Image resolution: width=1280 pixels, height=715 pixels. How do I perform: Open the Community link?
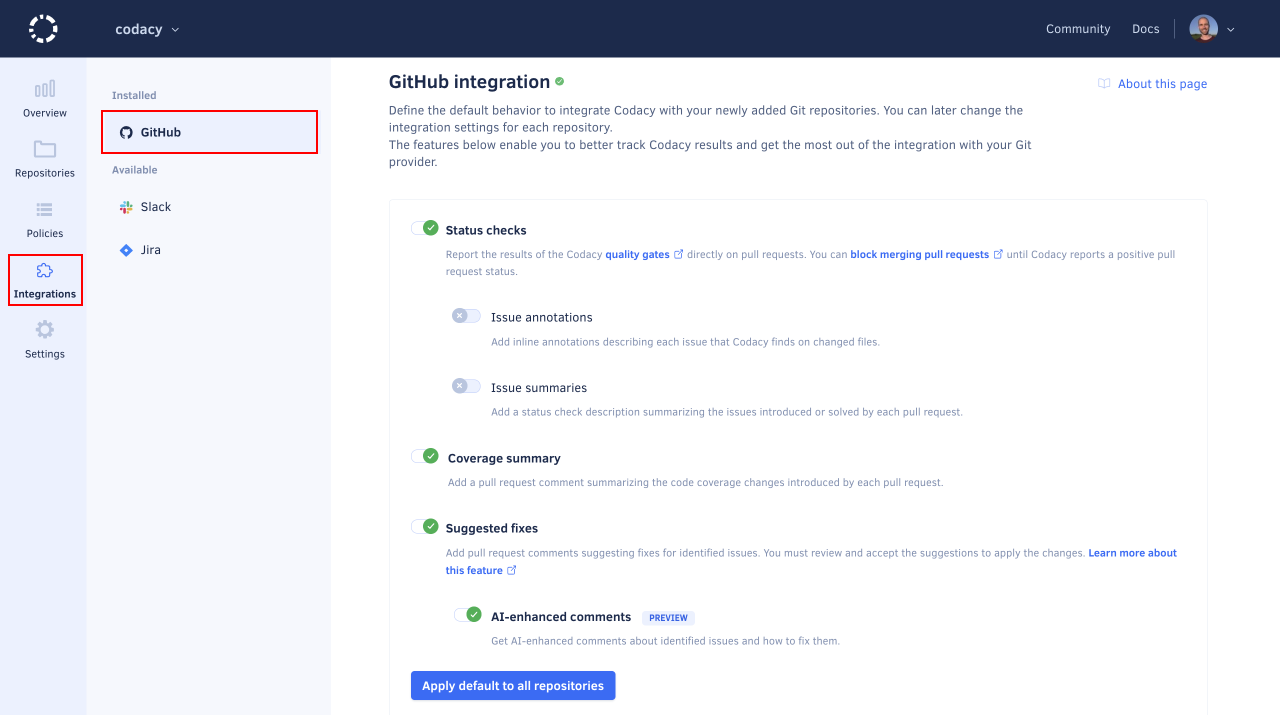pyautogui.click(x=1078, y=29)
